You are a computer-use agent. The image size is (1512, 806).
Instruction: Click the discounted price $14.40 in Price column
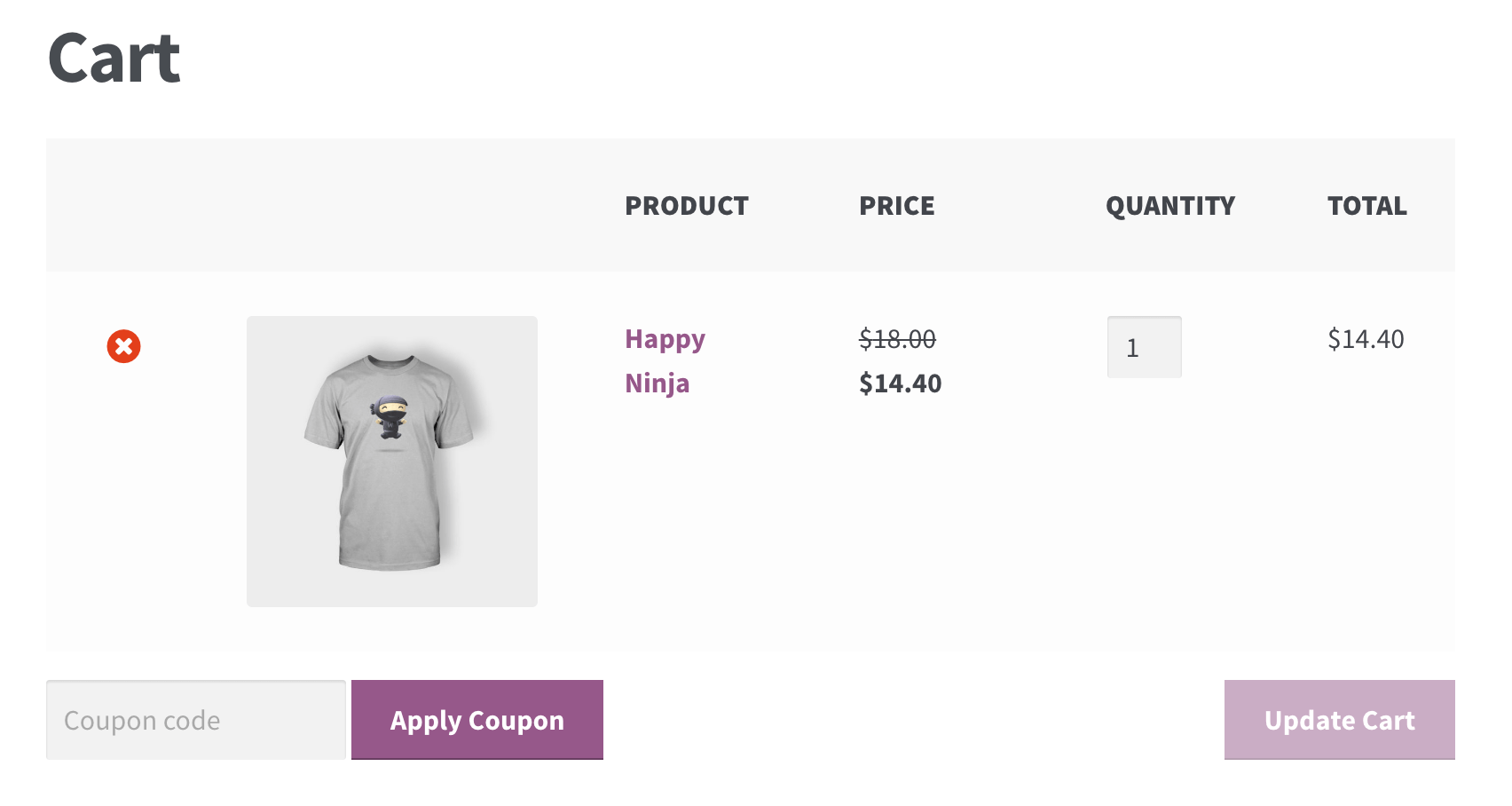(x=900, y=383)
